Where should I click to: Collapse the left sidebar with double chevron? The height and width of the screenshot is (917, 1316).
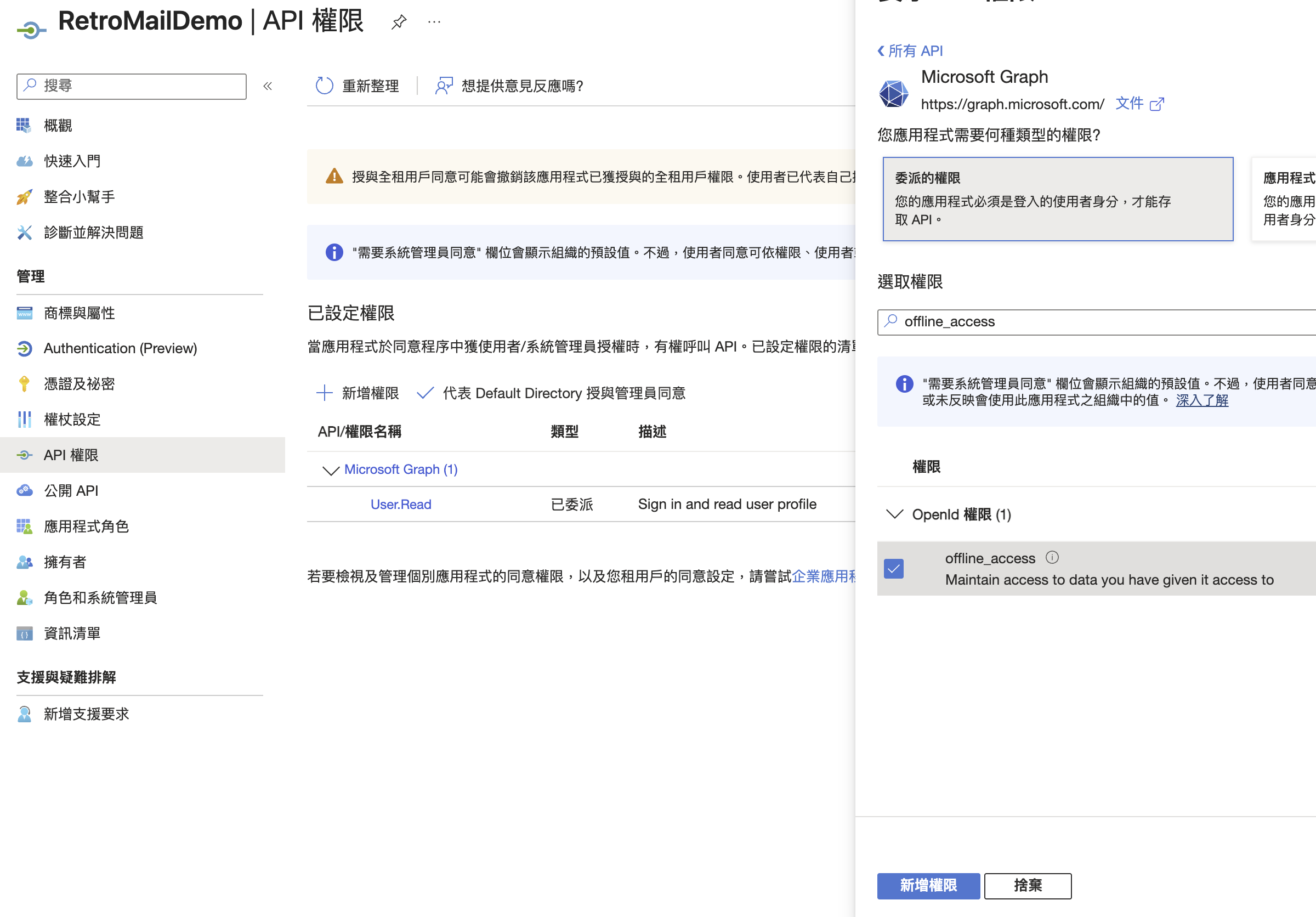coord(267,87)
